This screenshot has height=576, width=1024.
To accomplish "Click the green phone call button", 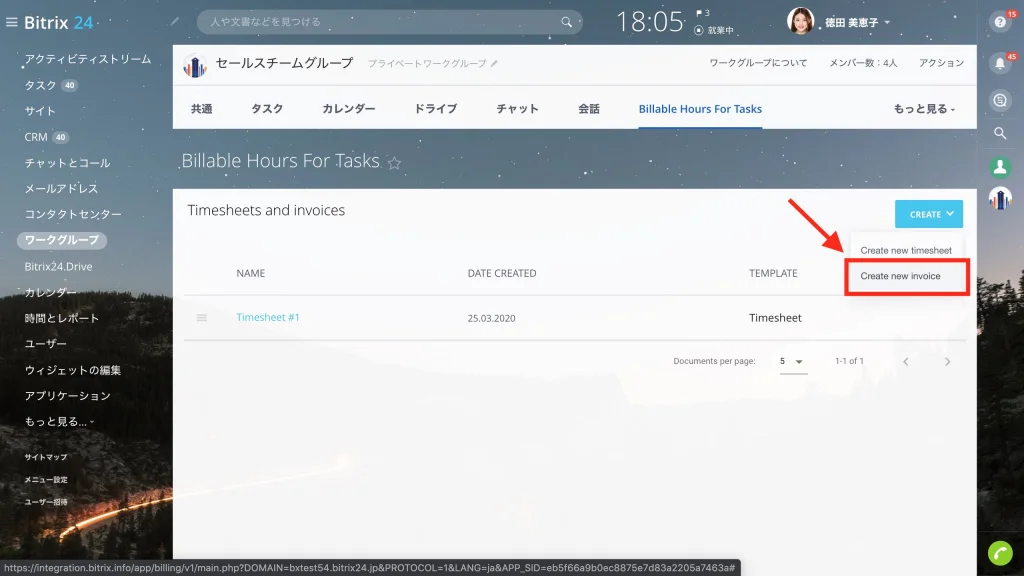I will pos(1000,553).
